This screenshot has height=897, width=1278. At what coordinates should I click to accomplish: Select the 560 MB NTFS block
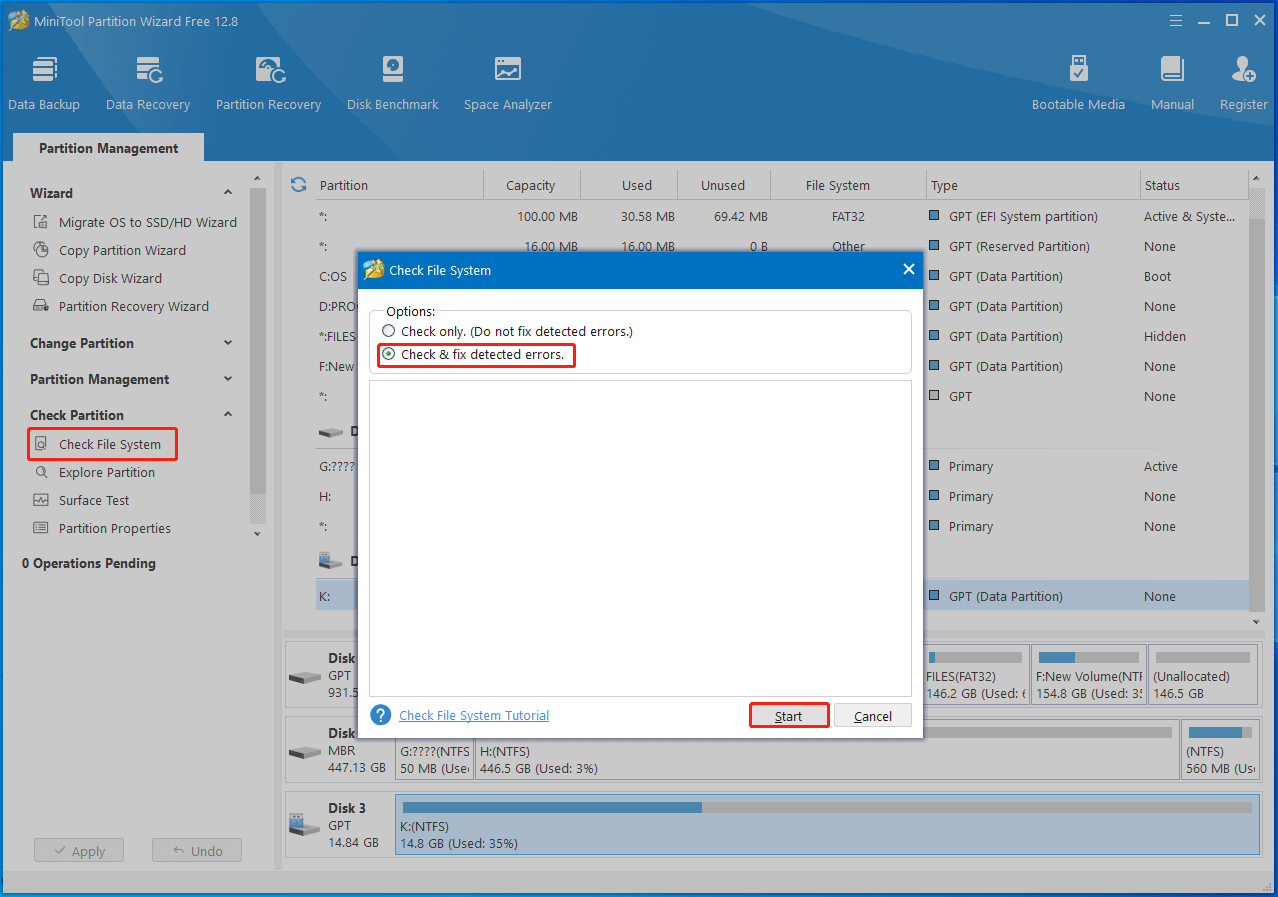(x=1220, y=748)
